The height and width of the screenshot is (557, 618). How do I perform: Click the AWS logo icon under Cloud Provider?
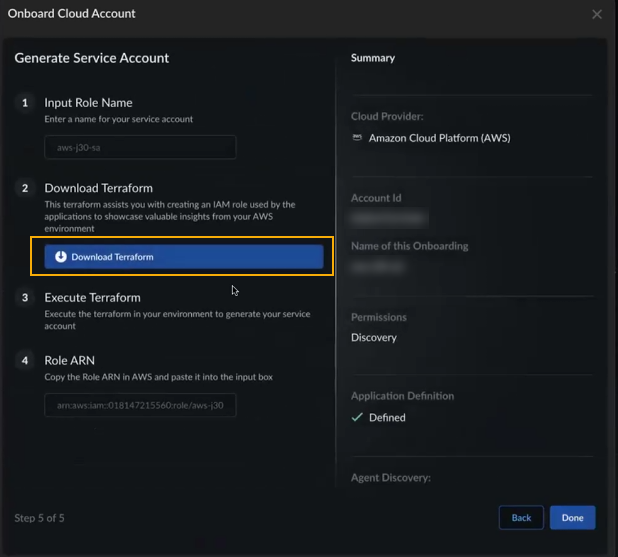[x=357, y=138]
